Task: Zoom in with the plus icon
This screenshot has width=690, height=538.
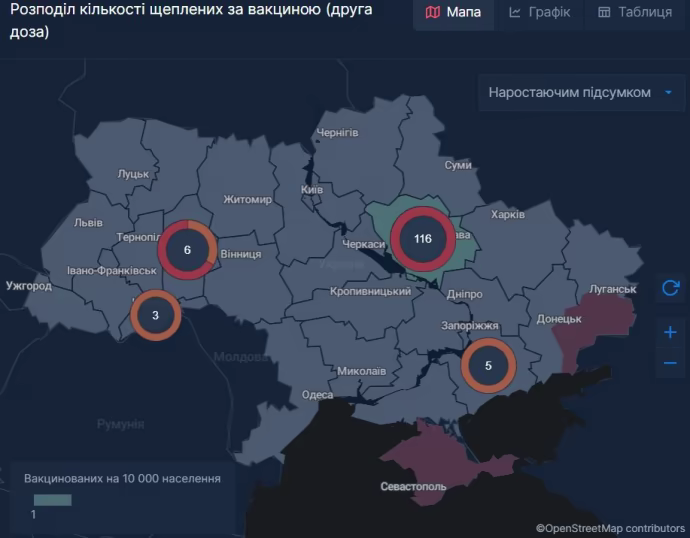Action: pos(670,332)
